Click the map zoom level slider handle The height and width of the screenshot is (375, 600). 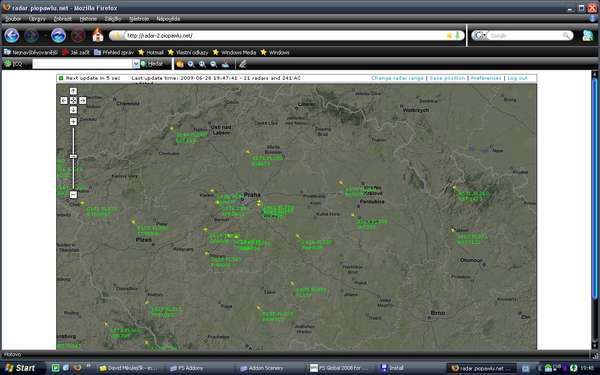click(x=73, y=156)
